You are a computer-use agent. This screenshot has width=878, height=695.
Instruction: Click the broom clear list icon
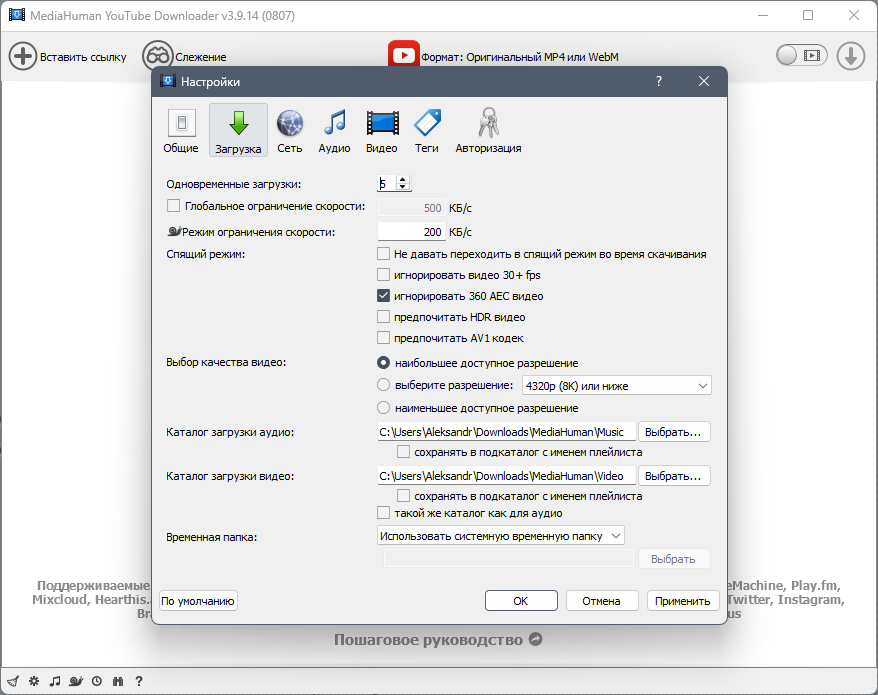tap(13, 681)
